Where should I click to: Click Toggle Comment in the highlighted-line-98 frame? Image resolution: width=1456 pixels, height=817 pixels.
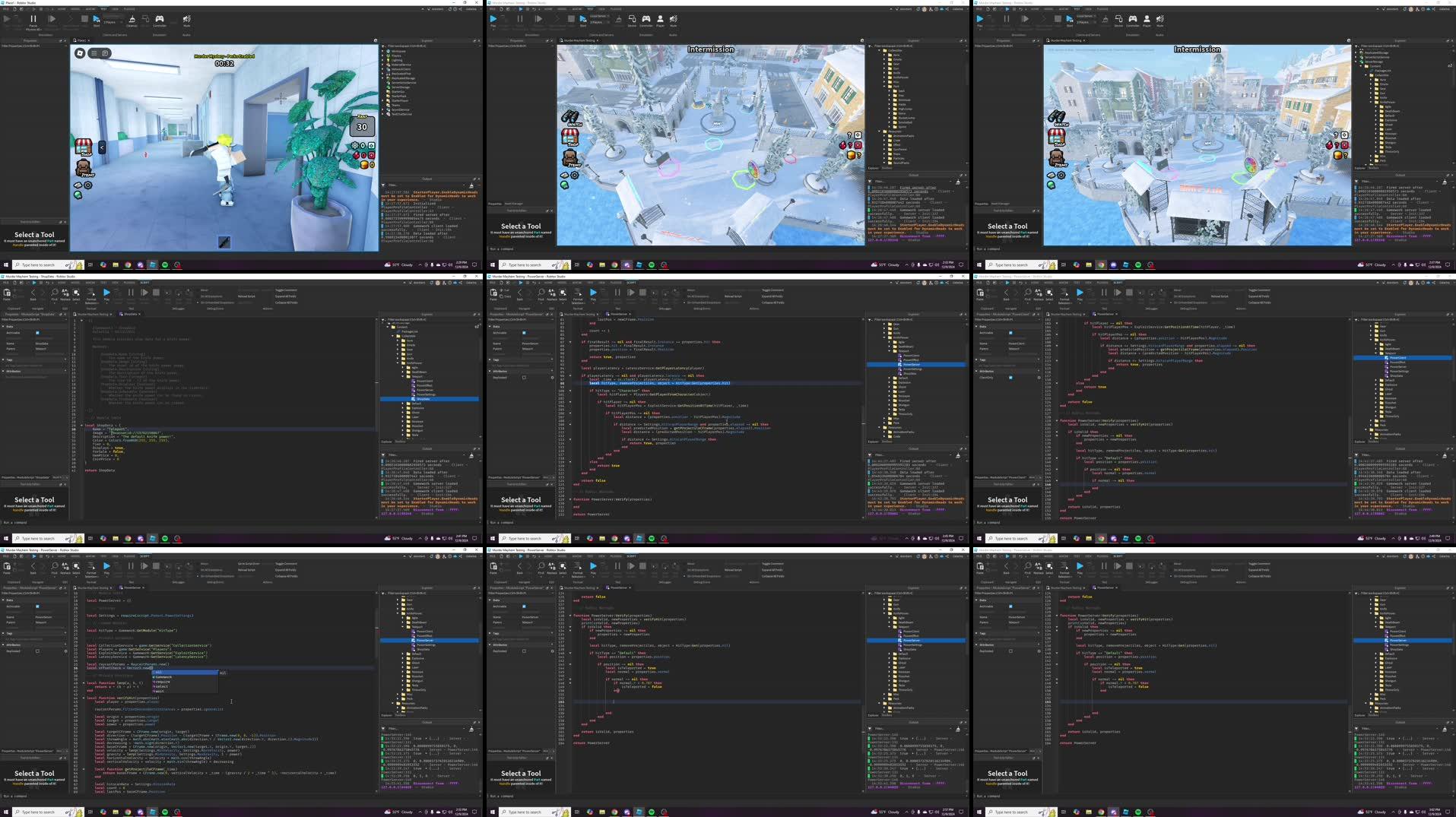tap(772, 290)
